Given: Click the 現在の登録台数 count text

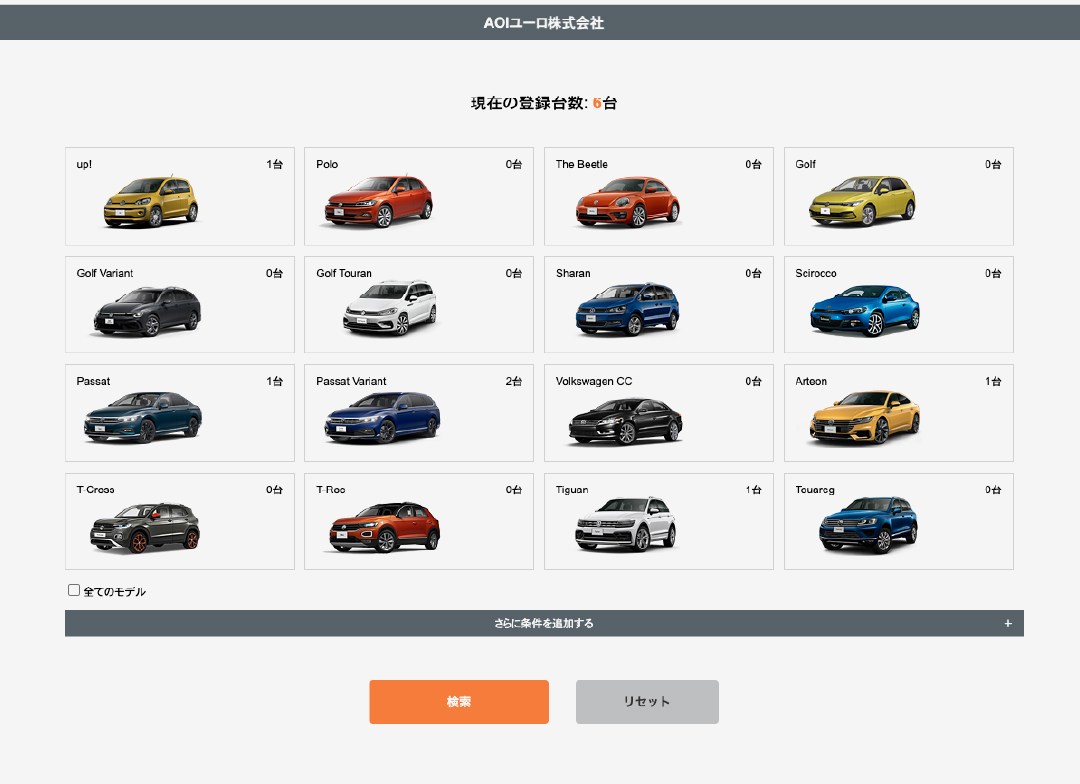Looking at the screenshot, I should 543,103.
